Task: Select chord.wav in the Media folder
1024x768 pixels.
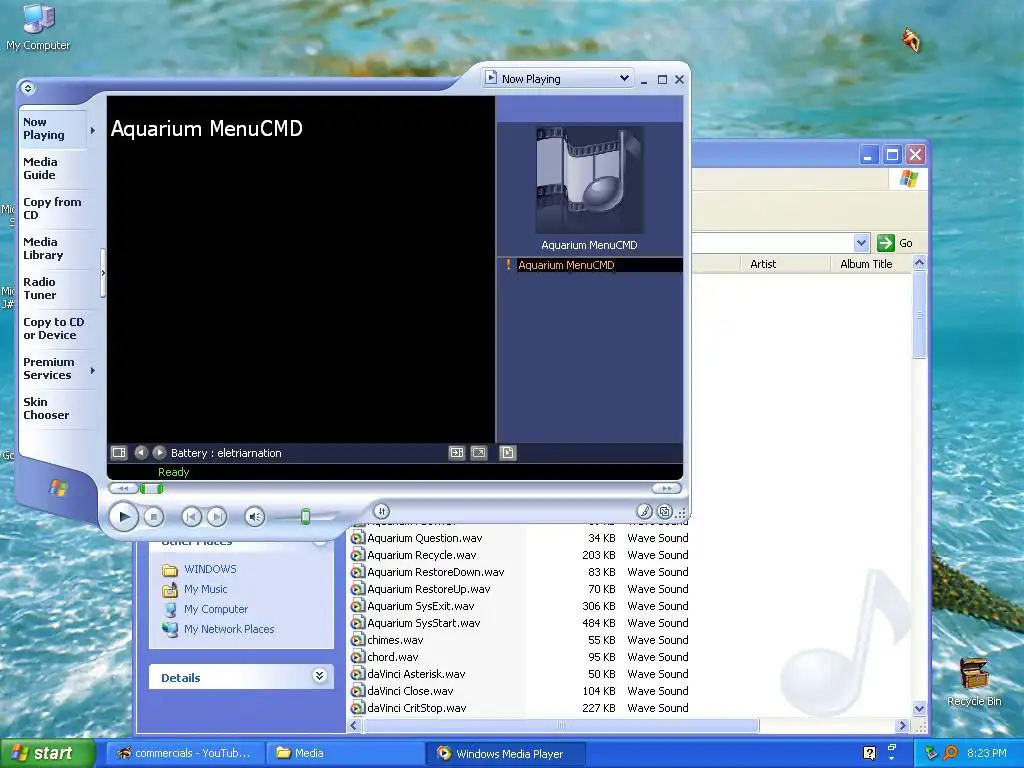Action: tap(392, 657)
